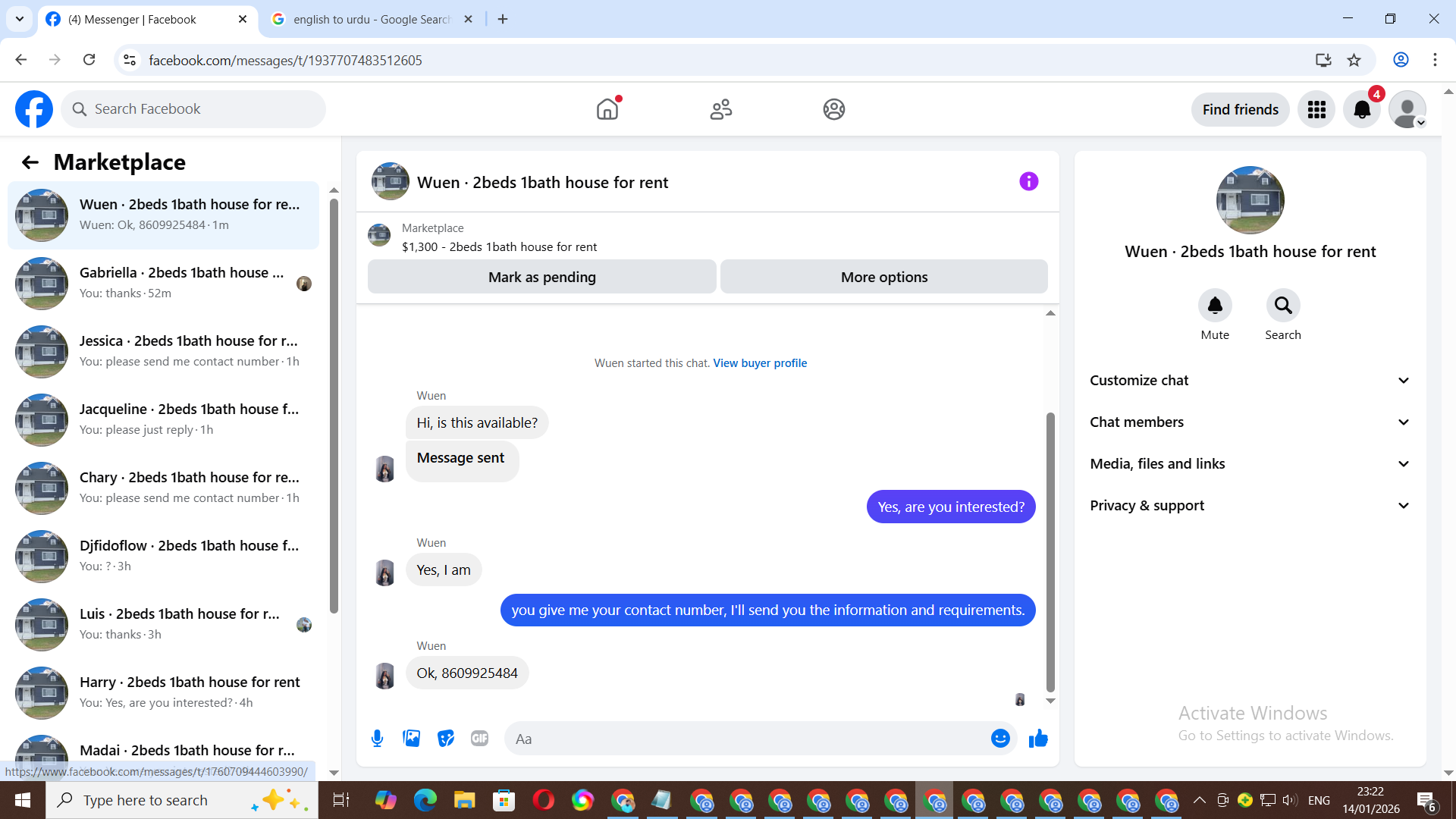Click the Mark as pending button

pos(541,277)
